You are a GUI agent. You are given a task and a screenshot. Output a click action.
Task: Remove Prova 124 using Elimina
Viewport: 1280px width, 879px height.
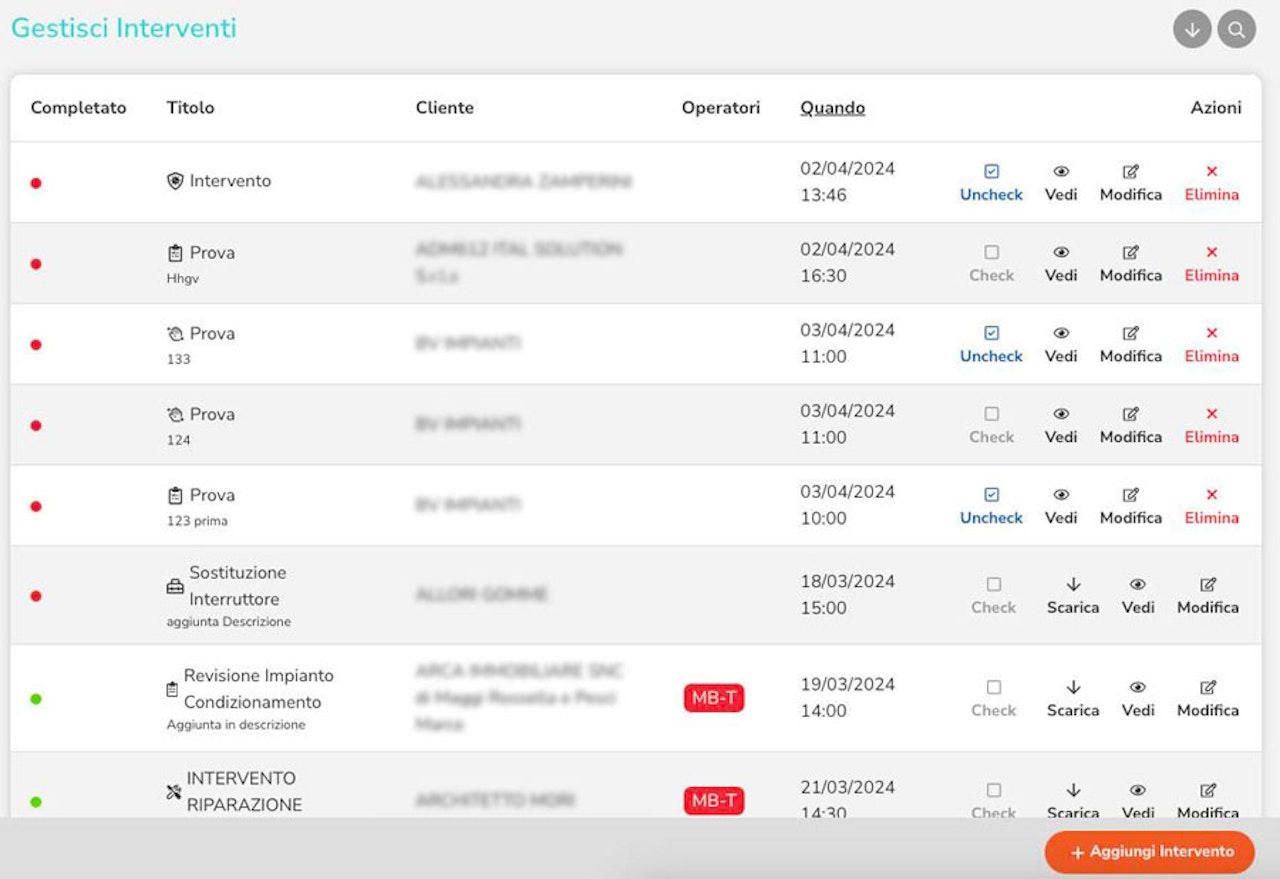[1212, 426]
